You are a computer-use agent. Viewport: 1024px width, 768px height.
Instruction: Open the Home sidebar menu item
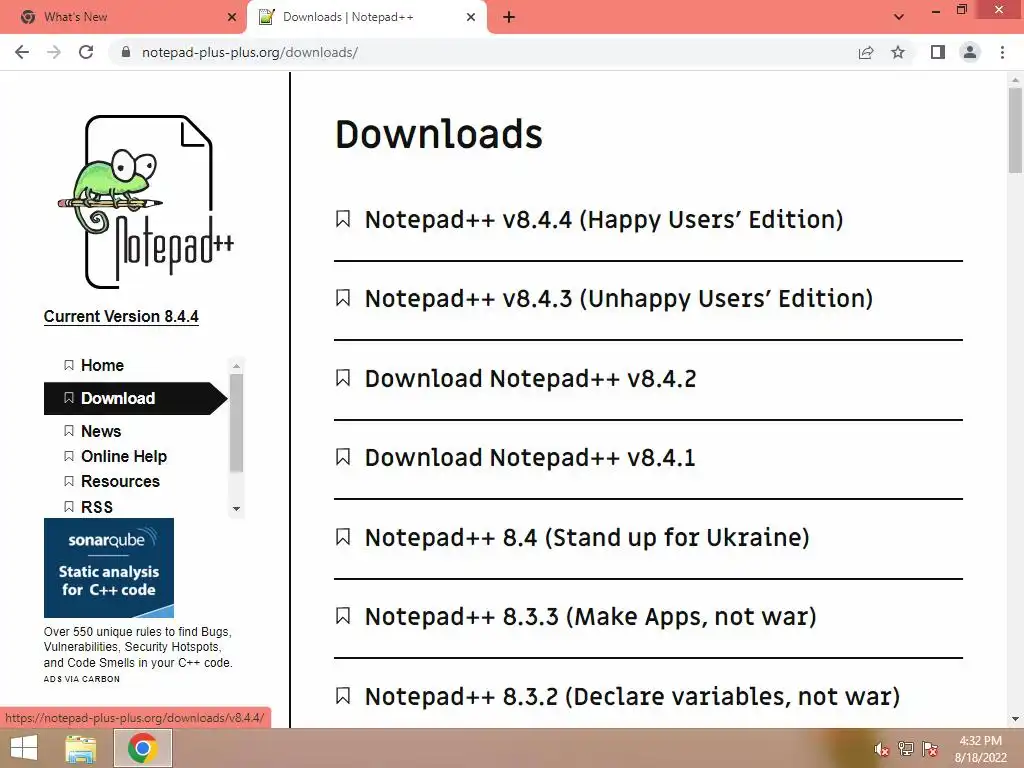pos(102,365)
